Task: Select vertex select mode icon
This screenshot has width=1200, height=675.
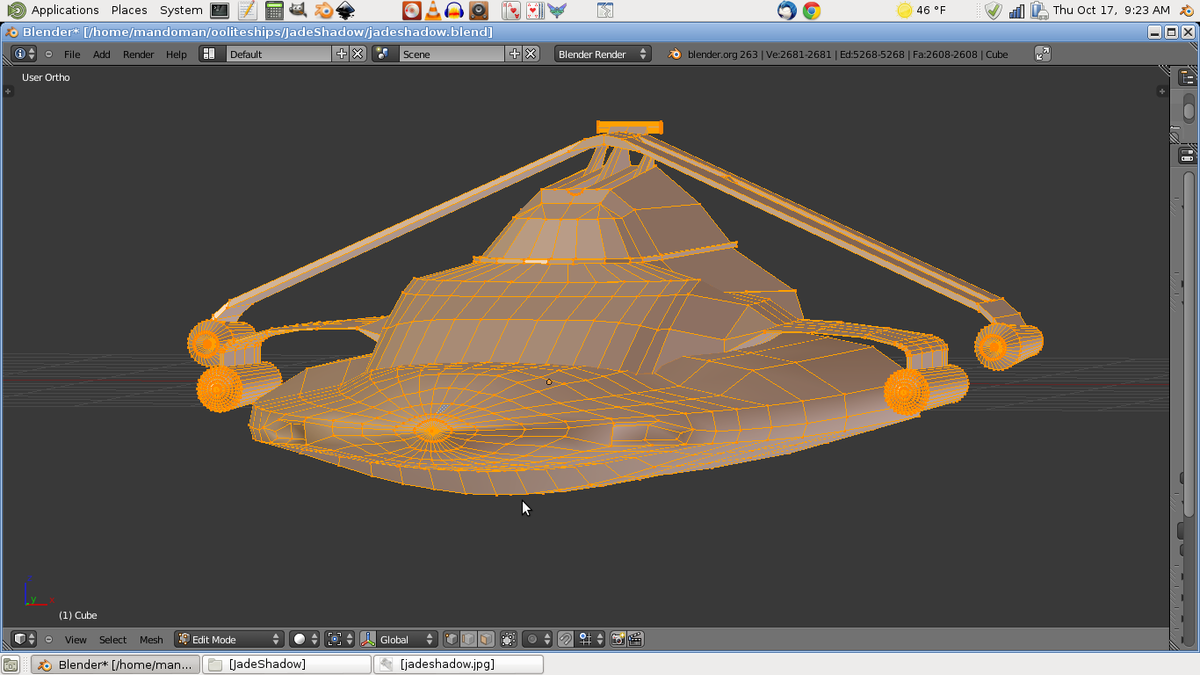Action: point(451,639)
